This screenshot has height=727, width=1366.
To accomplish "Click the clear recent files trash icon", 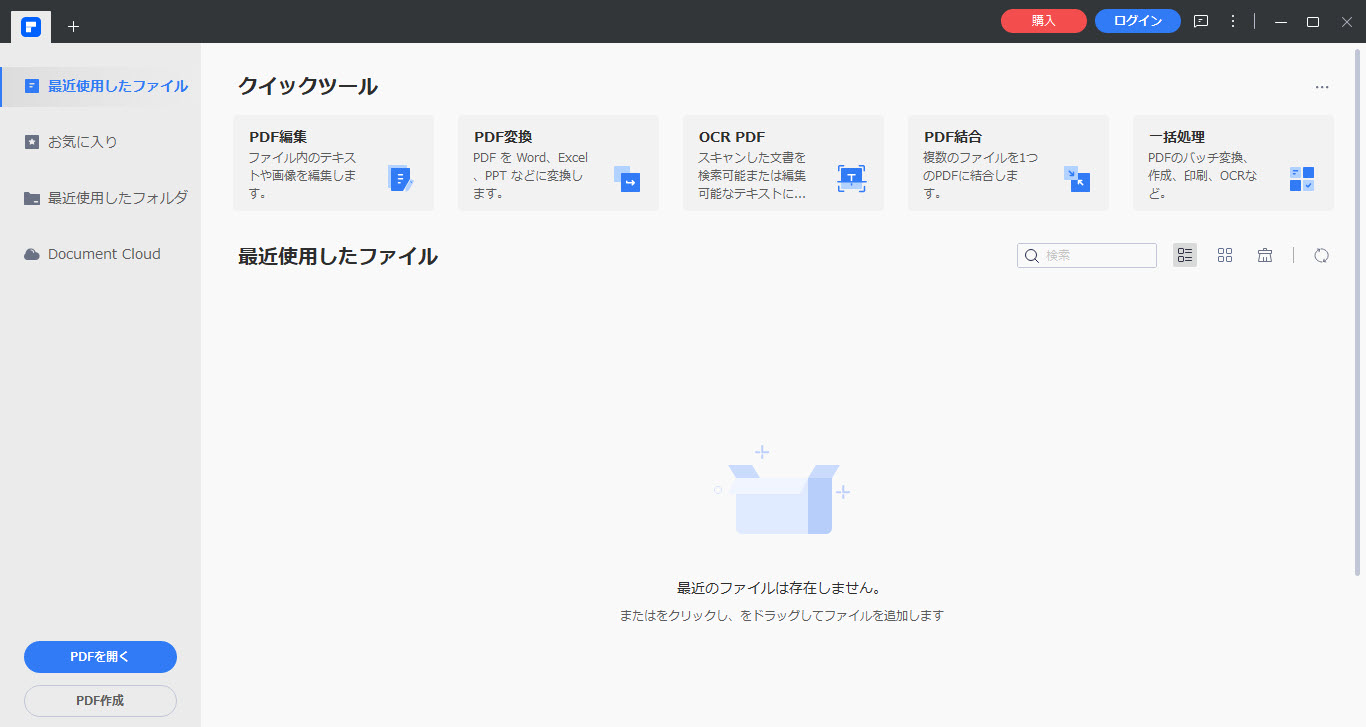I will coord(1265,255).
